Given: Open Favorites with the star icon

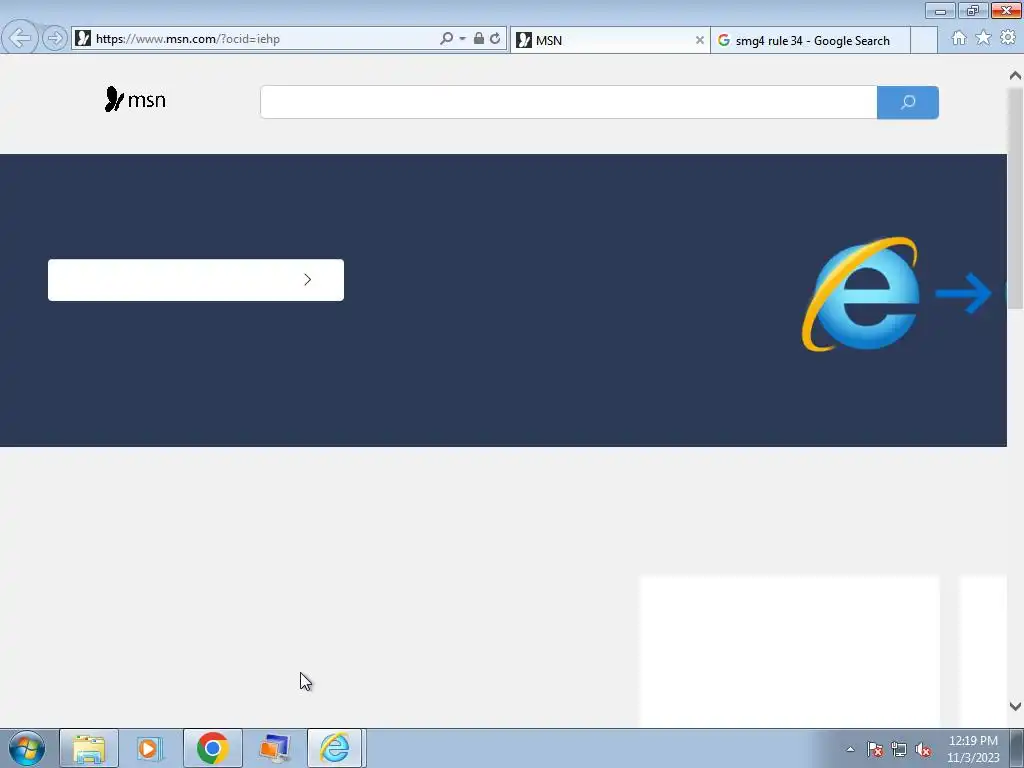Looking at the screenshot, I should 983,38.
